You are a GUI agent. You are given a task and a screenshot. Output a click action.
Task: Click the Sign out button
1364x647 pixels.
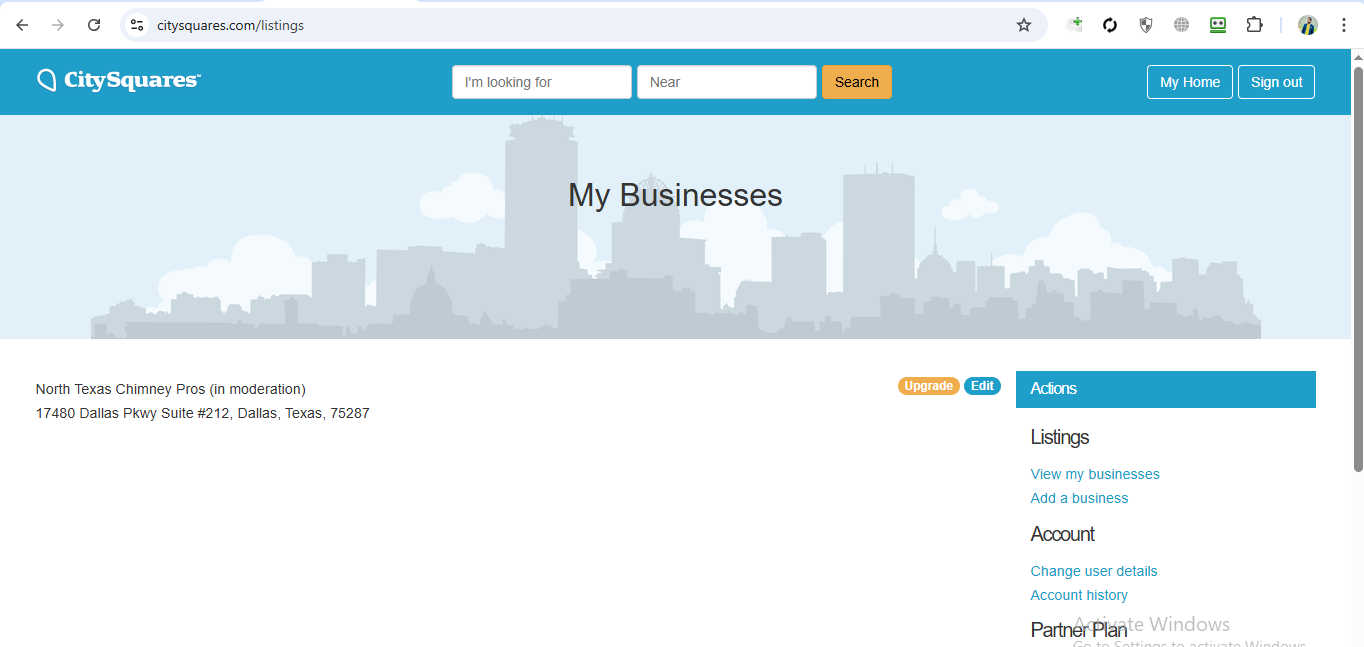tap(1276, 82)
